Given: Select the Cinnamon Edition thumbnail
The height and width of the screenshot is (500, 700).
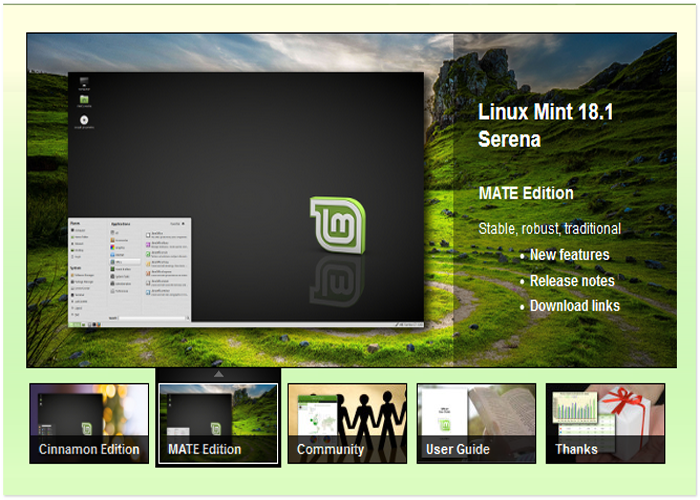Looking at the screenshot, I should click(89, 423).
